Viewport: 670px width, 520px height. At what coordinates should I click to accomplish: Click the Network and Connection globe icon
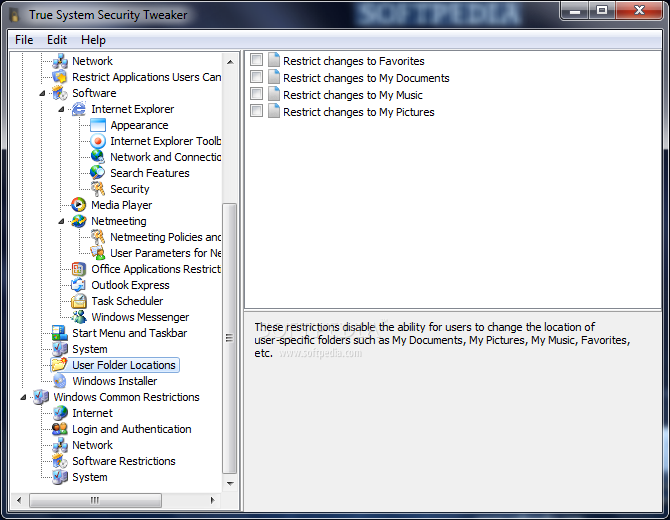(x=98, y=157)
